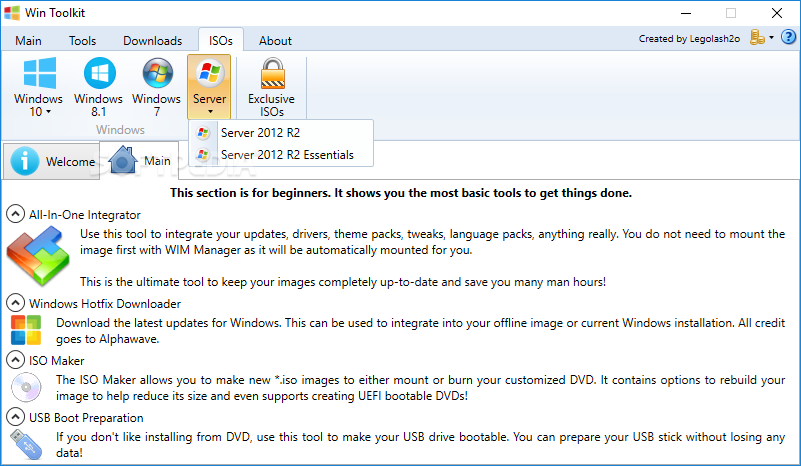801x466 pixels.
Task: Choose Server 2012 R2 from menu
Action: click(x=281, y=133)
